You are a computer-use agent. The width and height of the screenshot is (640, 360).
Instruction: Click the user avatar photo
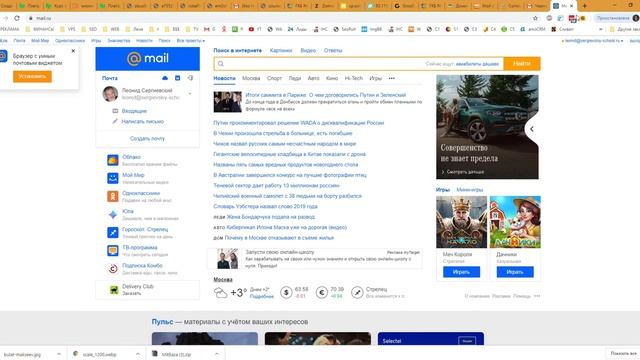[110, 94]
